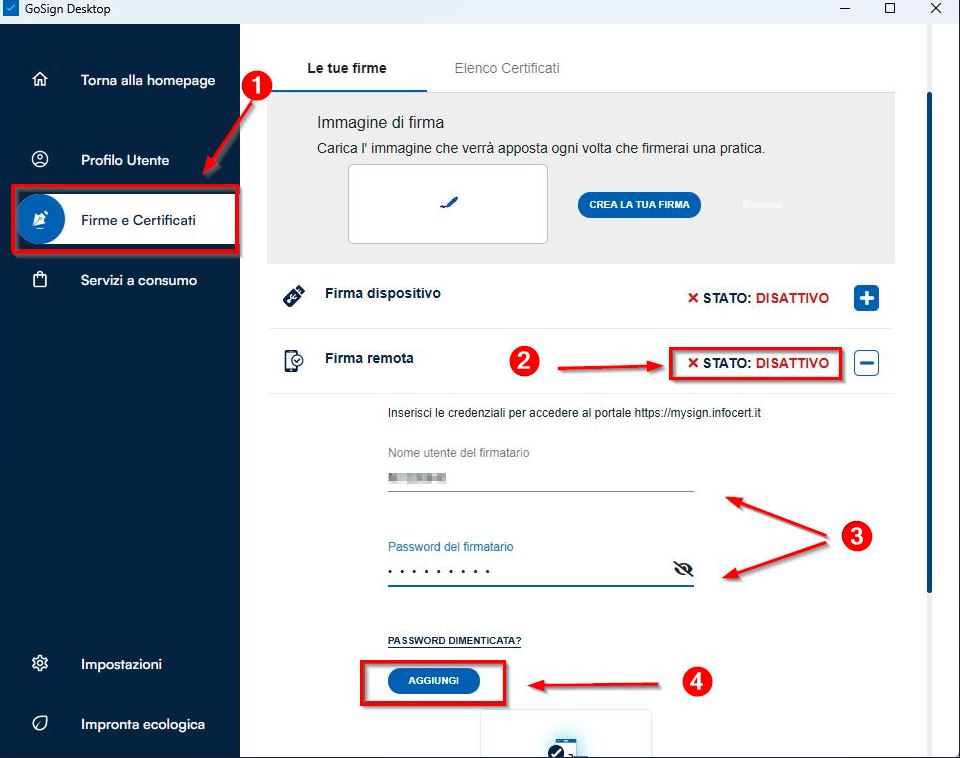
Task: Click the Profilo Utente person icon
Action: point(40,159)
